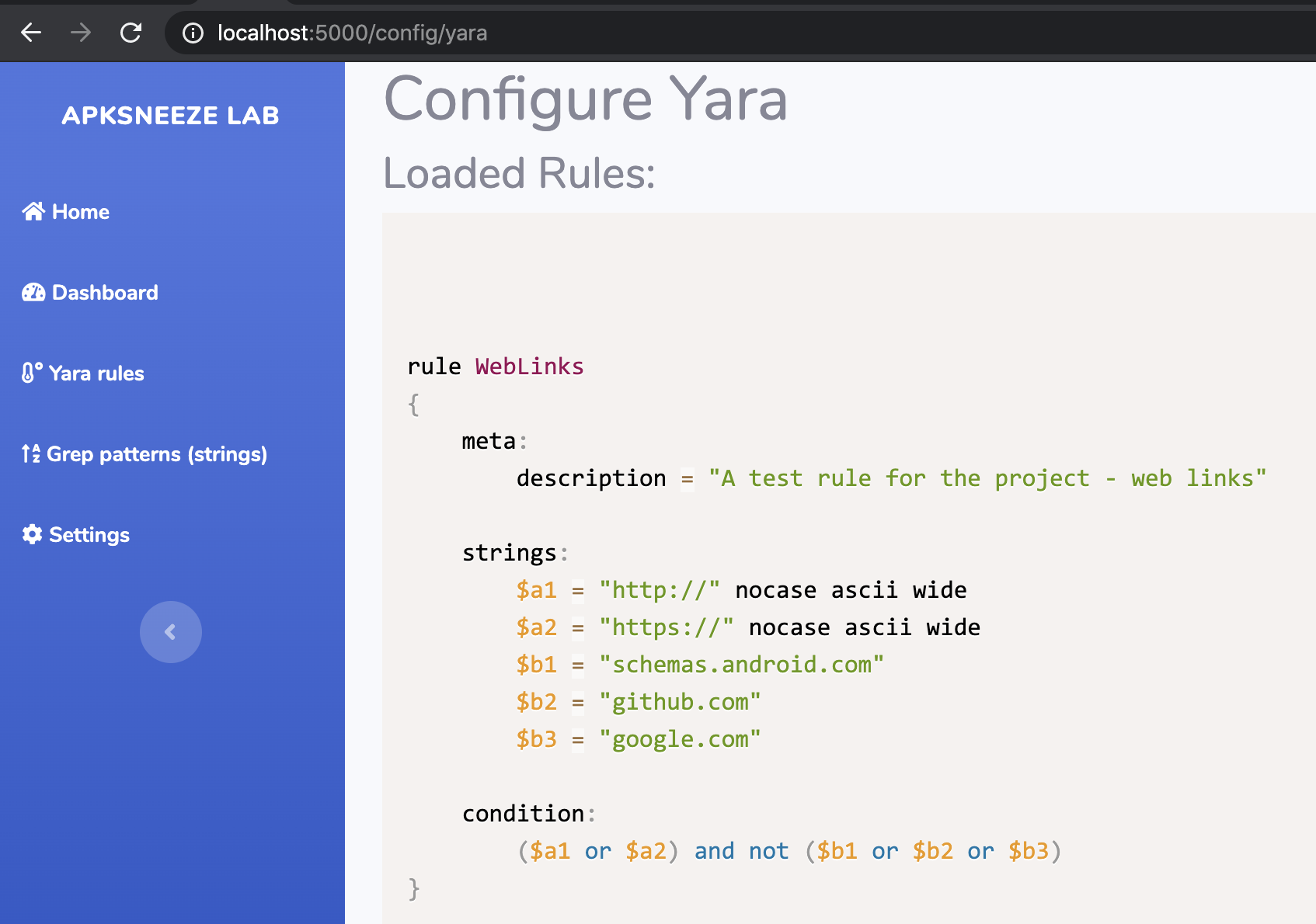This screenshot has height=924, width=1316.
Task: Click the Settings gear icon
Action: 32,534
